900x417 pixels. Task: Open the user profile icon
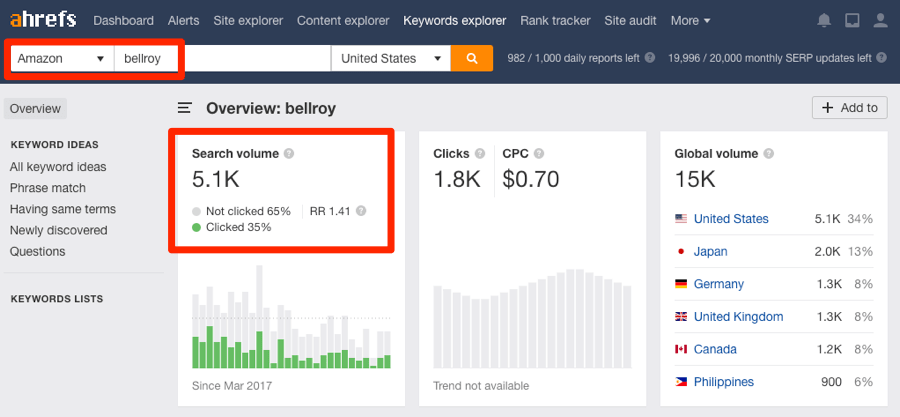click(x=880, y=21)
